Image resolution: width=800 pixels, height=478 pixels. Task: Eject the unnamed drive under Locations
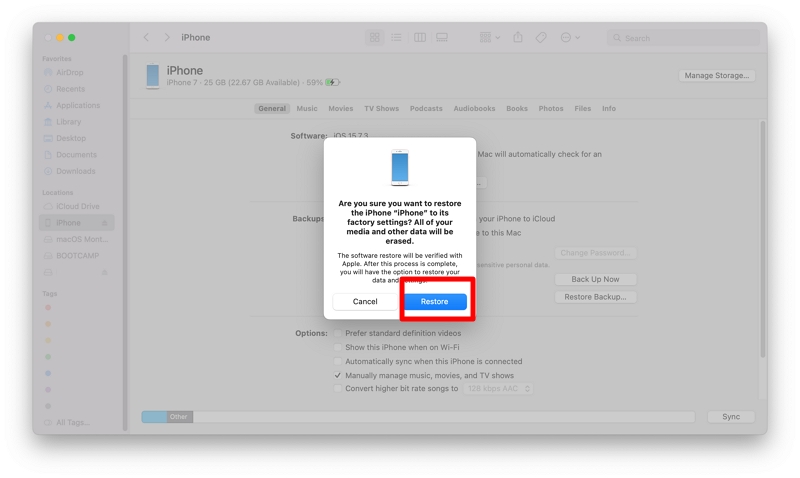105,272
